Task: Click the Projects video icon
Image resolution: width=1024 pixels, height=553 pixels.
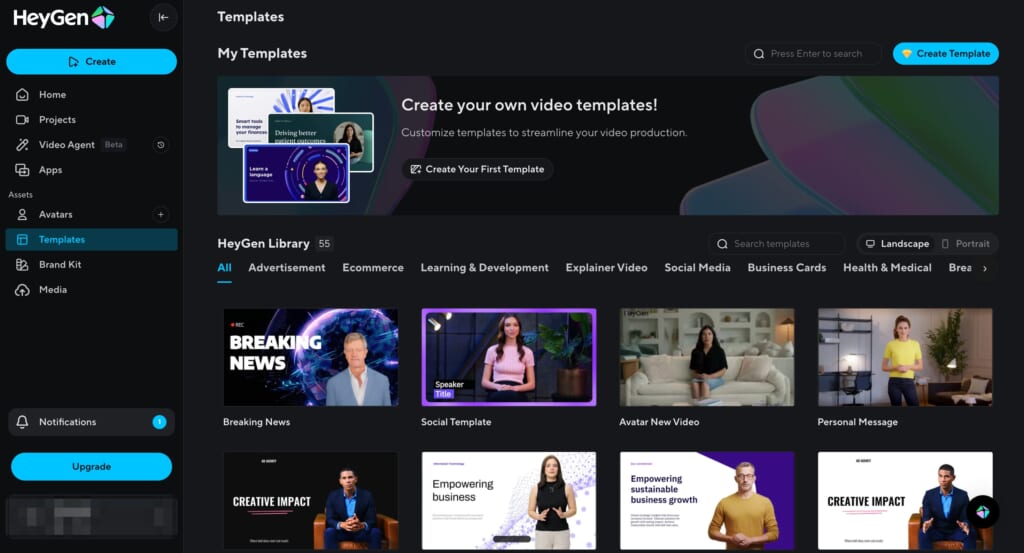Action: point(22,119)
